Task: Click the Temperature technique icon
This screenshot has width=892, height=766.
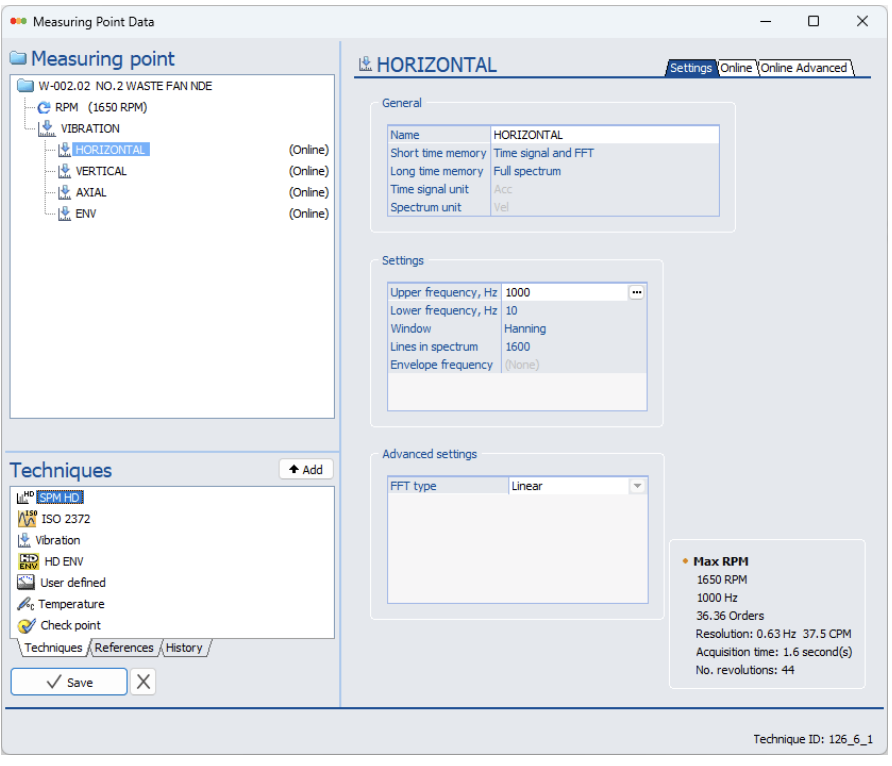Action: coord(26,604)
